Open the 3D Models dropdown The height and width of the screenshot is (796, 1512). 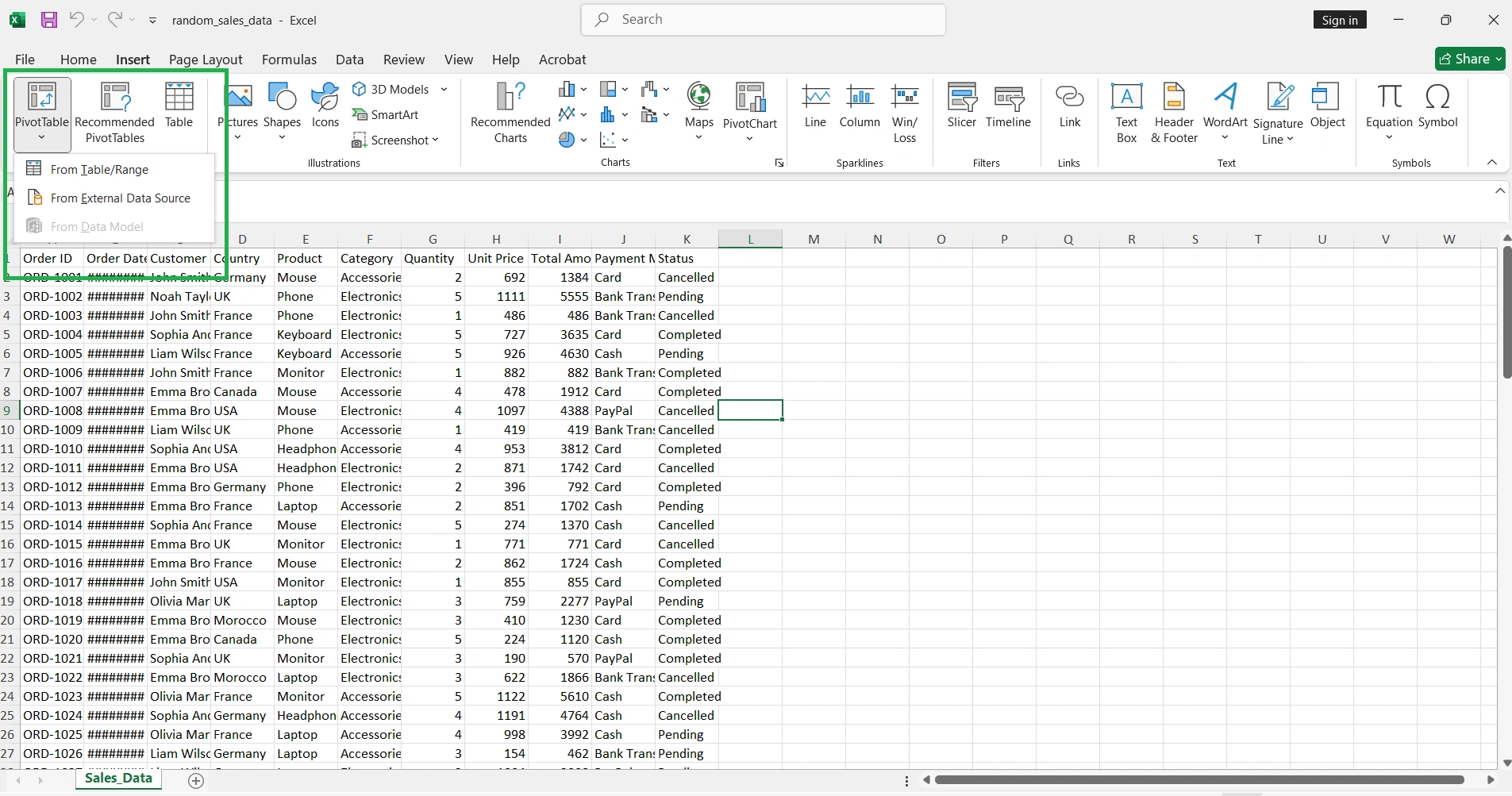[444, 89]
